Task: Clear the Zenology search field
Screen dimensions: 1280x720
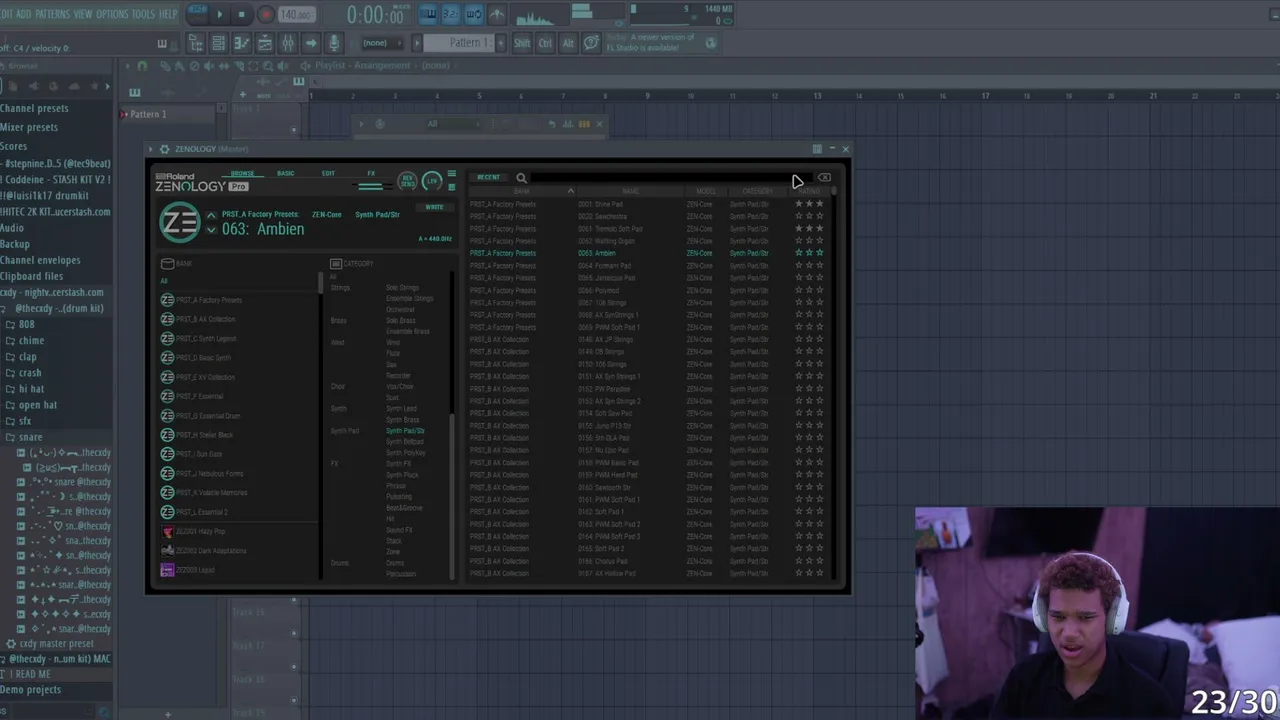Action: click(x=824, y=178)
